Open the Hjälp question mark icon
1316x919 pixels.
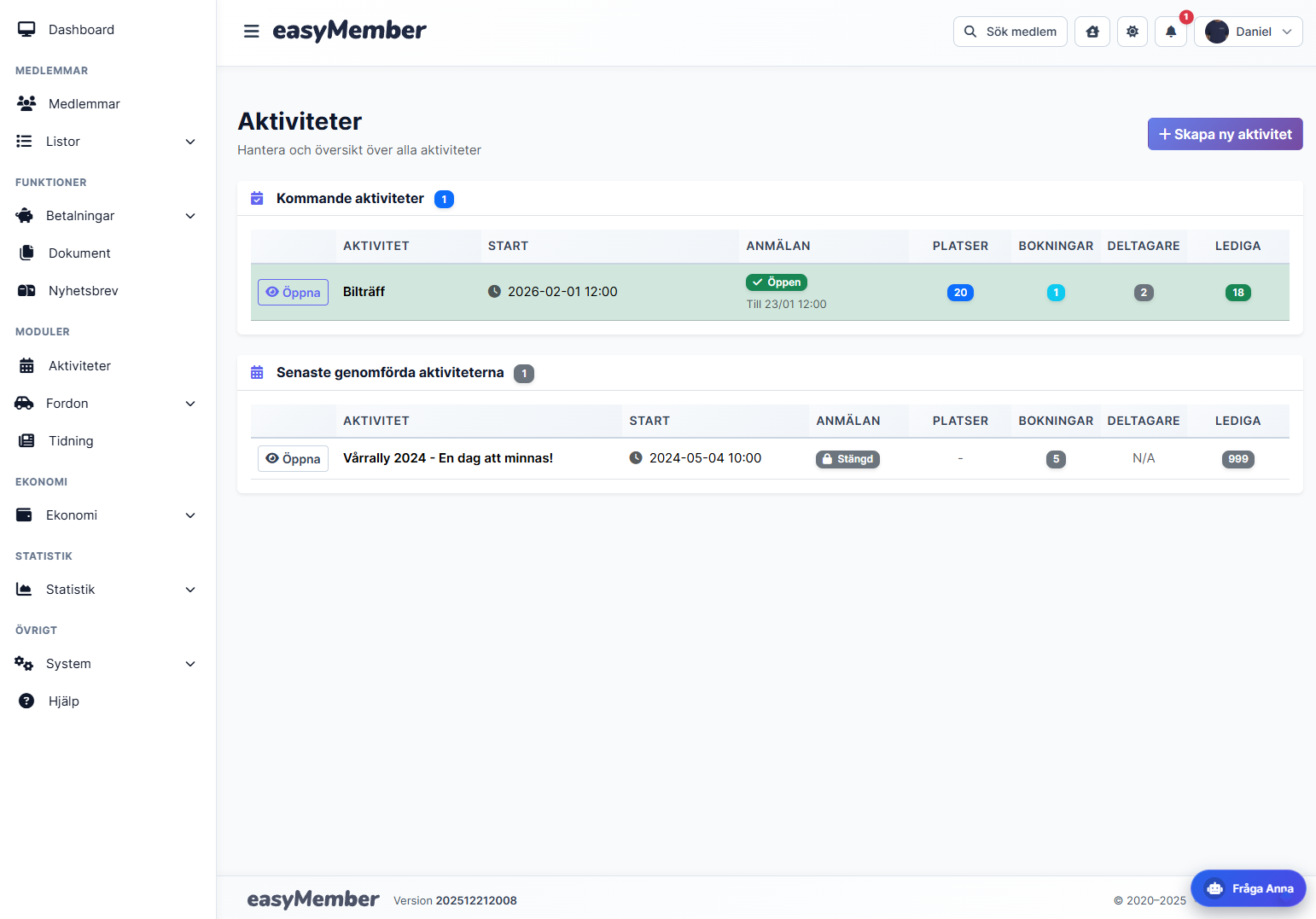(26, 701)
